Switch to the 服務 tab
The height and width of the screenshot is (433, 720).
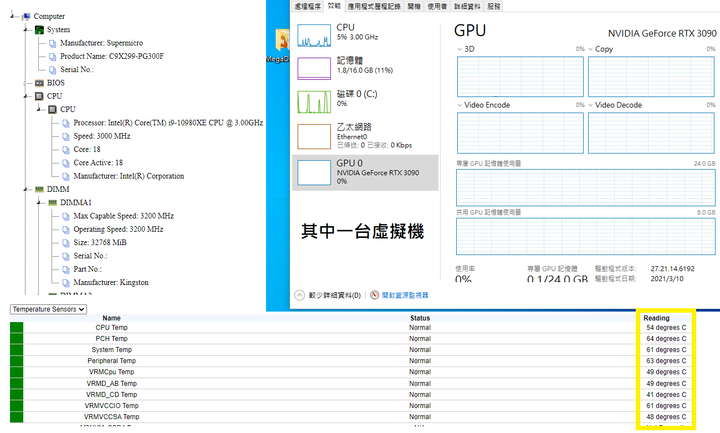(494, 6)
